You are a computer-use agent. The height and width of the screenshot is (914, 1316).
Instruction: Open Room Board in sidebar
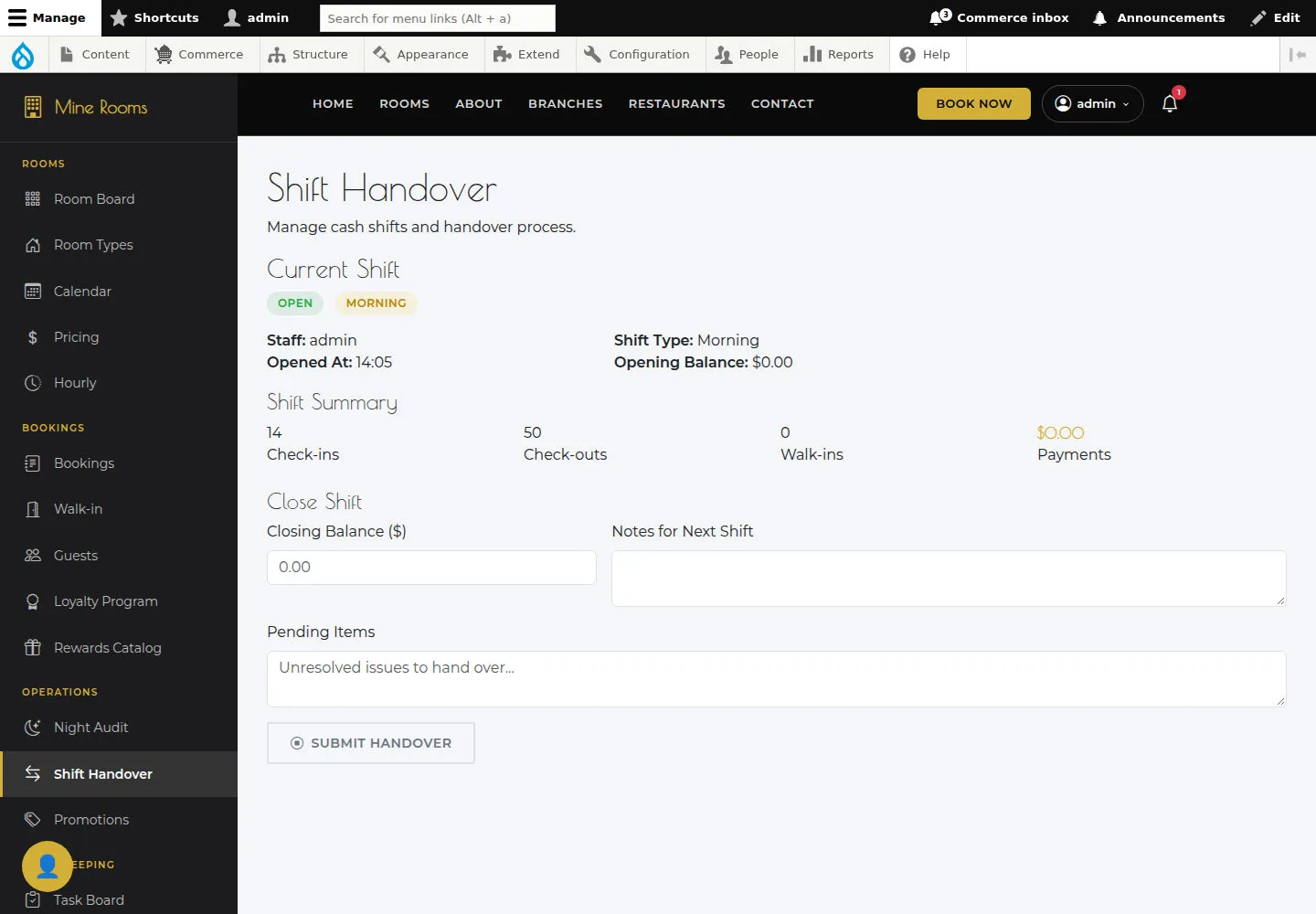coord(119,199)
